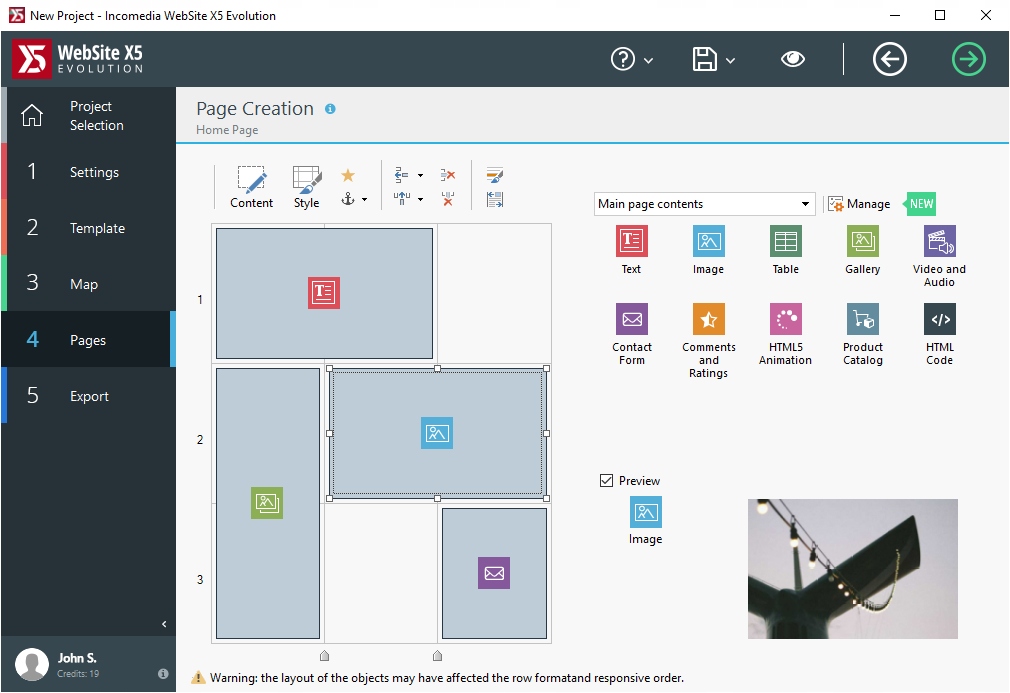
Task: Open the Main page contents dropdown
Action: [704, 204]
